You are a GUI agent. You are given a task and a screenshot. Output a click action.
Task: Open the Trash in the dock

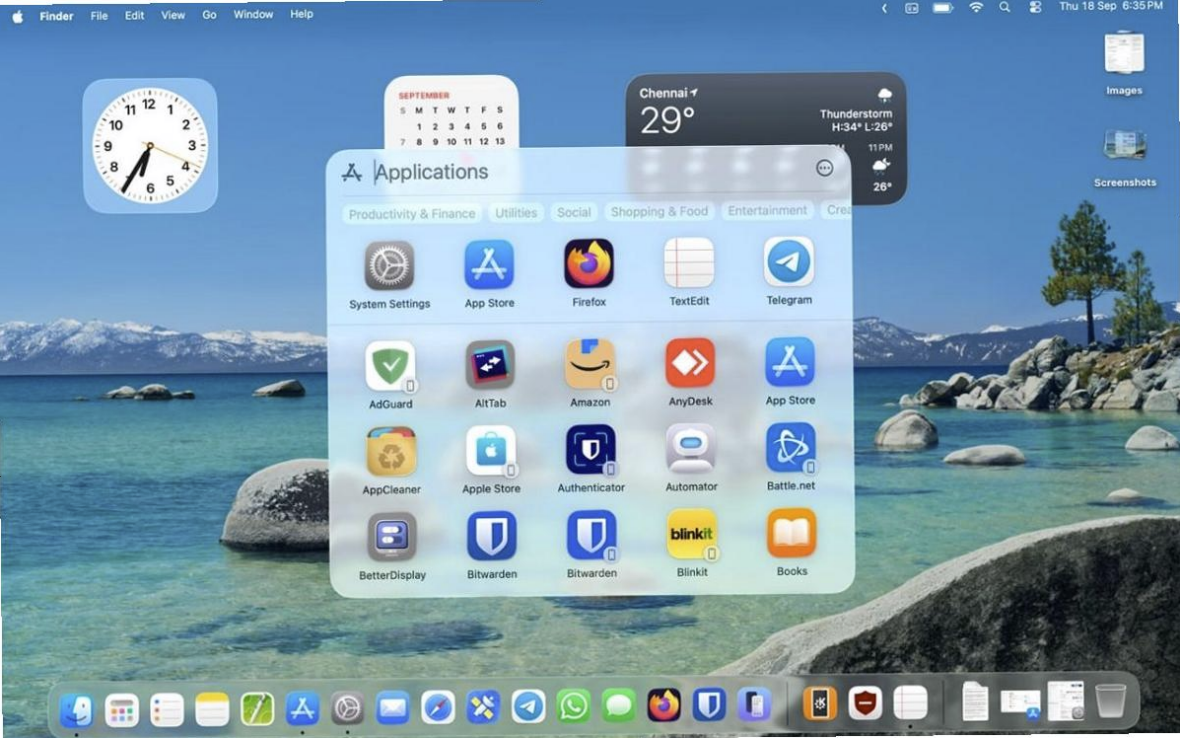(1110, 701)
